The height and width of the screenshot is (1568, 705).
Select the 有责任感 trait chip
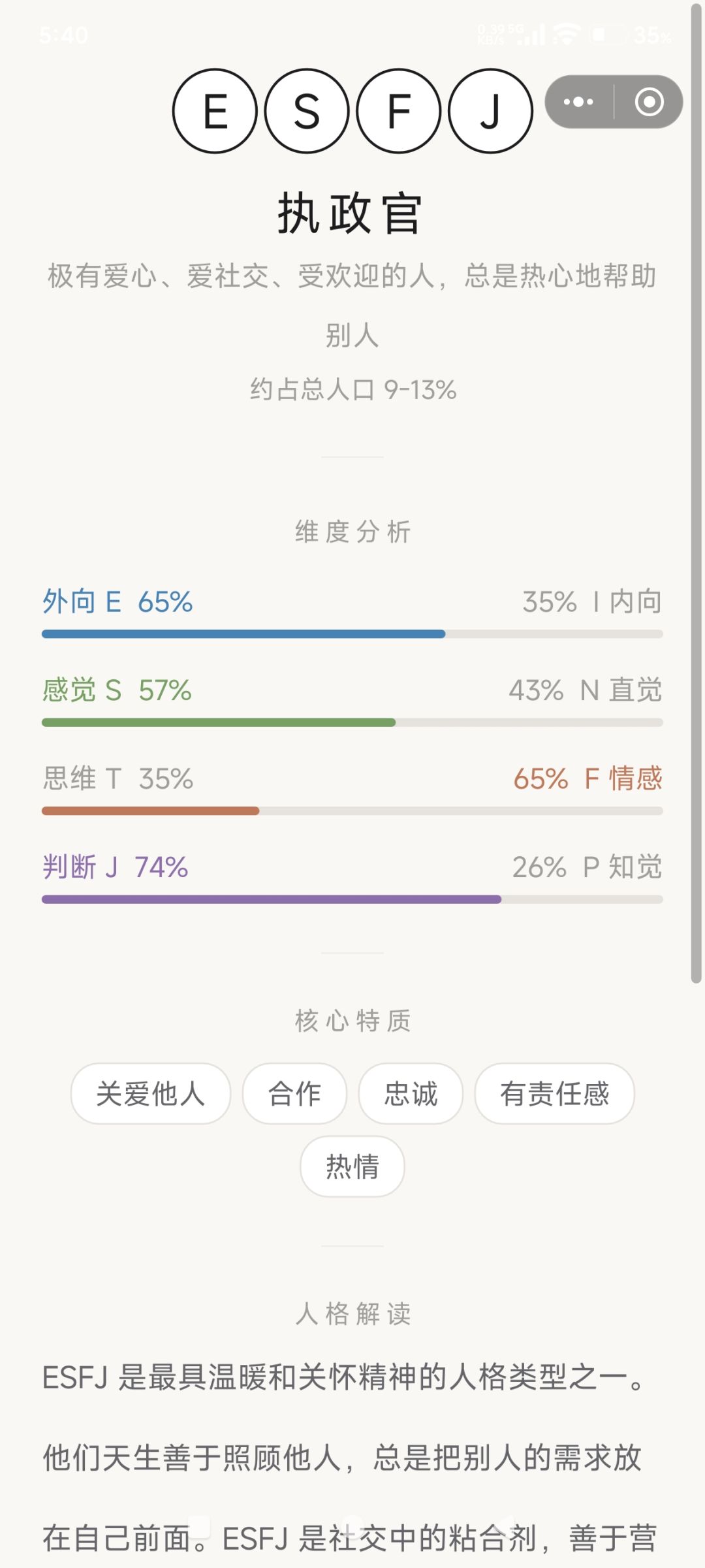coord(554,1094)
